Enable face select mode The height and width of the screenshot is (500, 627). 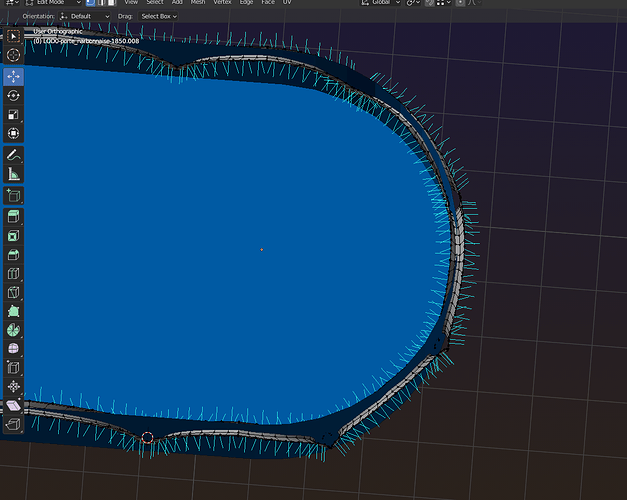click(111, 2)
